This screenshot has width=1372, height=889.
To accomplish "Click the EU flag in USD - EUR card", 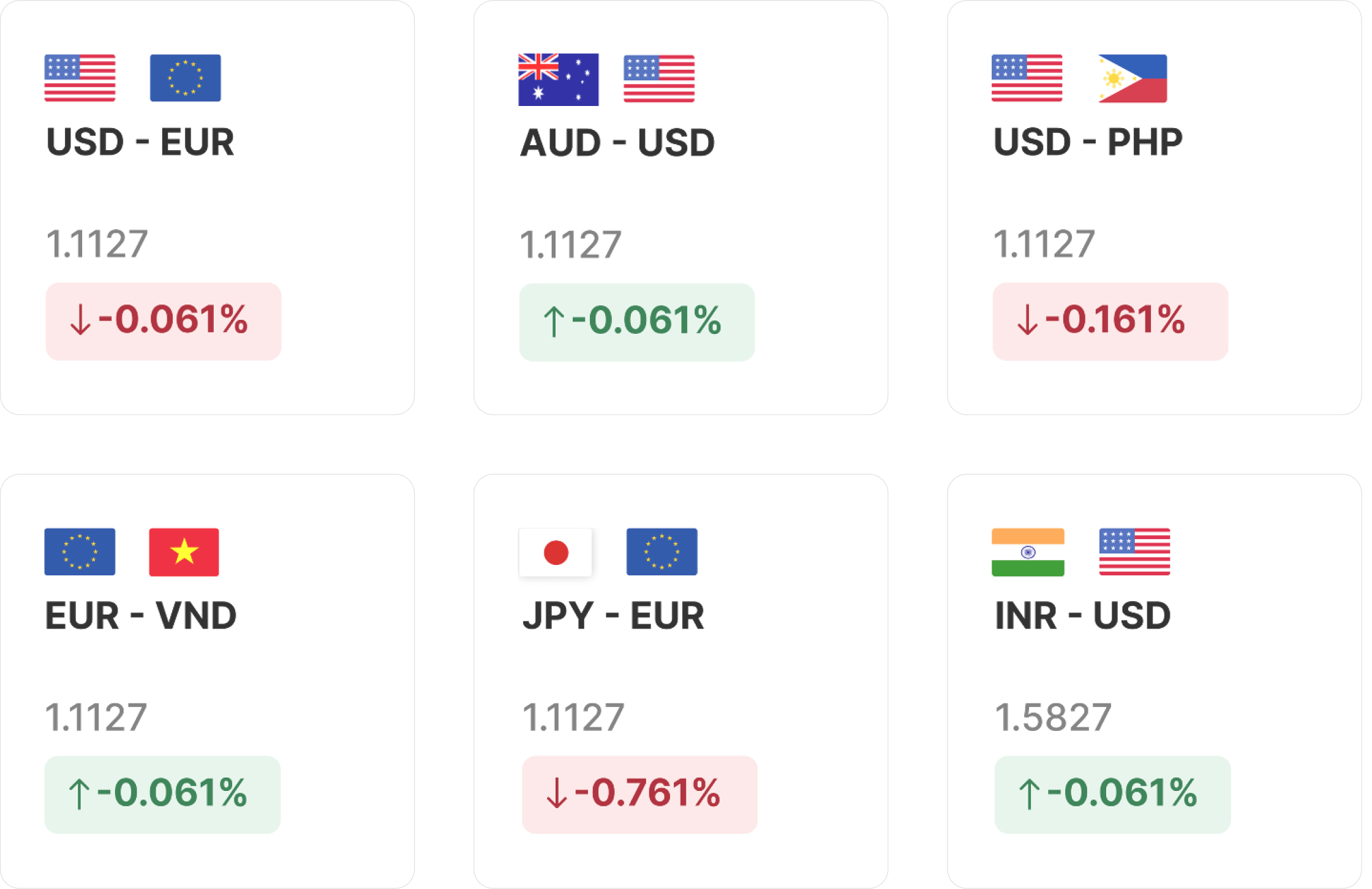I will point(185,78).
